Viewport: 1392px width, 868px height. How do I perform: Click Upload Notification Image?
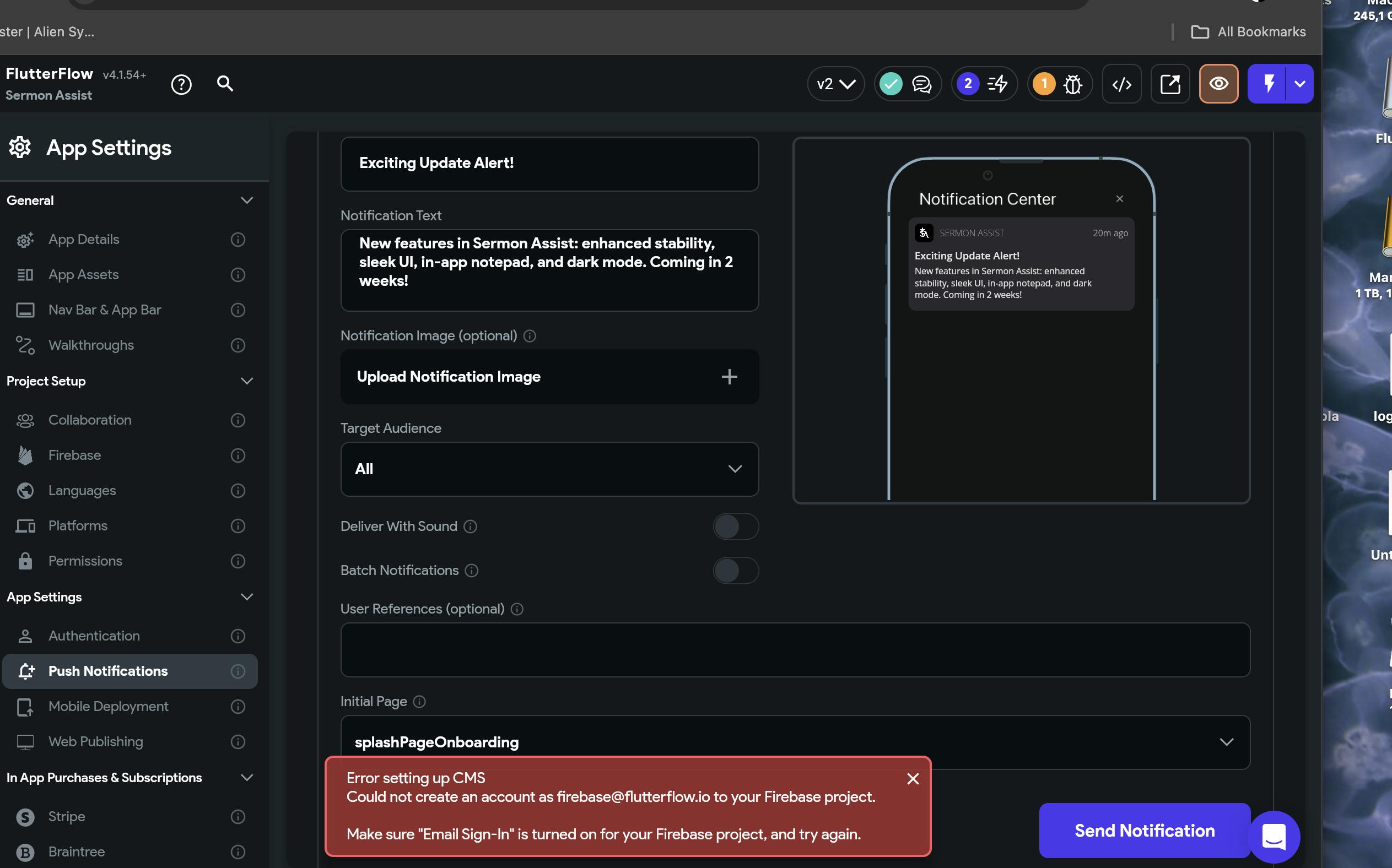(x=549, y=377)
